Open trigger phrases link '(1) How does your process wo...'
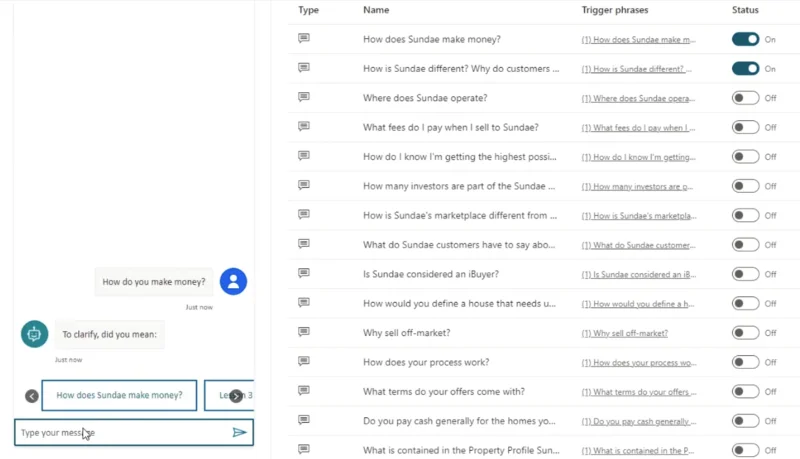 tap(639, 363)
